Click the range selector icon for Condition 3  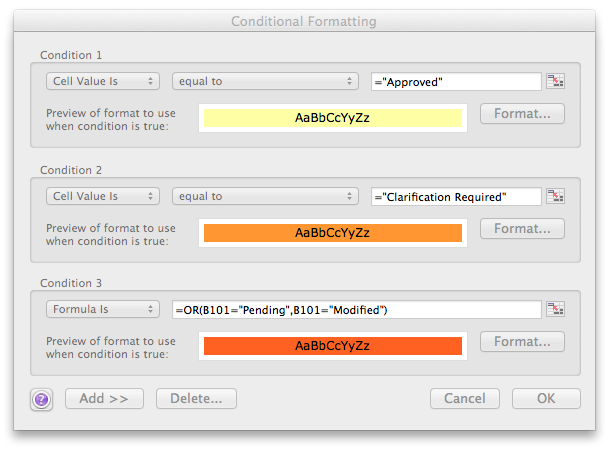[x=555, y=309]
